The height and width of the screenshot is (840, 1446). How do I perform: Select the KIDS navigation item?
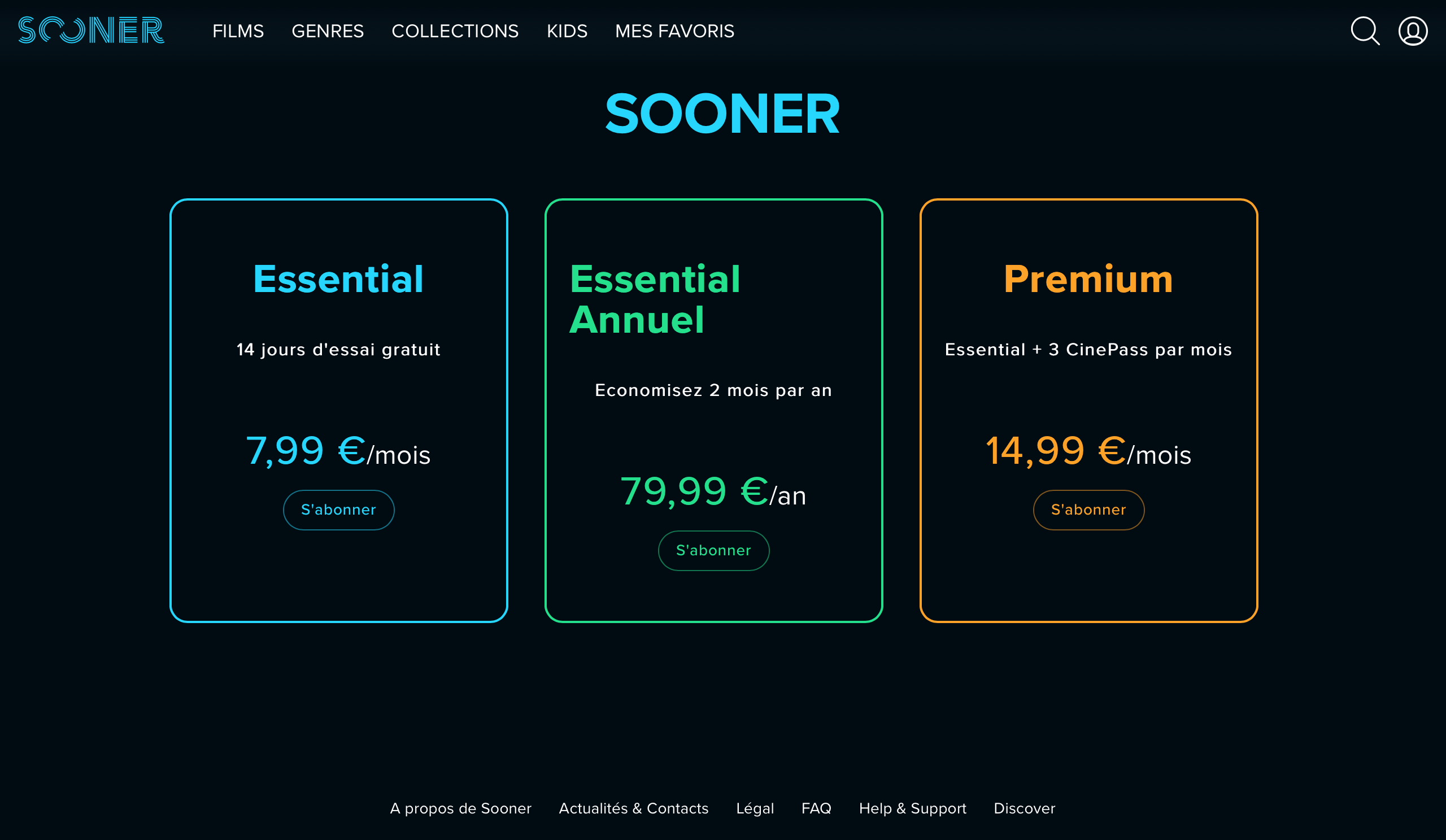tap(567, 31)
